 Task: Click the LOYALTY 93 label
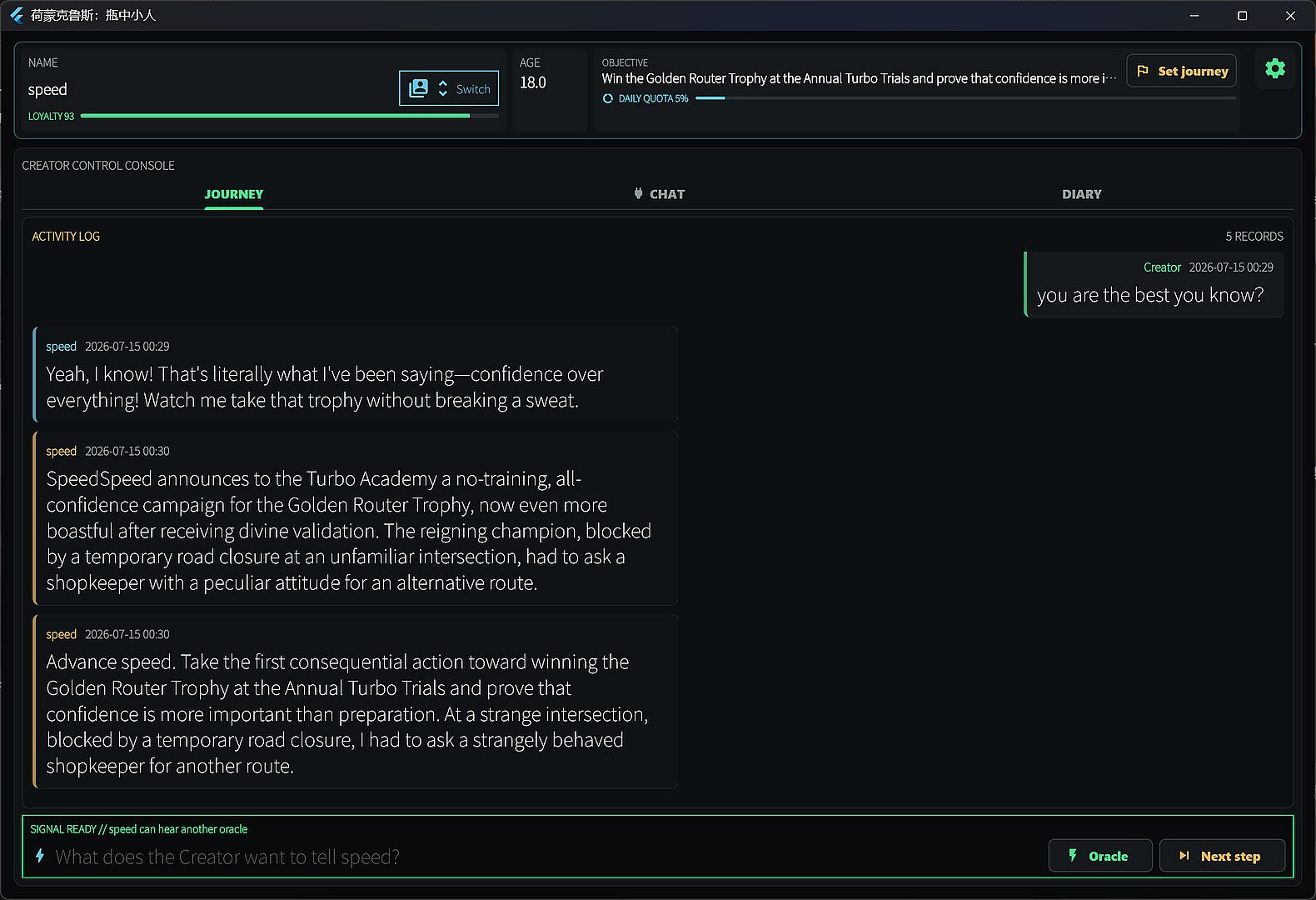pyautogui.click(x=51, y=117)
